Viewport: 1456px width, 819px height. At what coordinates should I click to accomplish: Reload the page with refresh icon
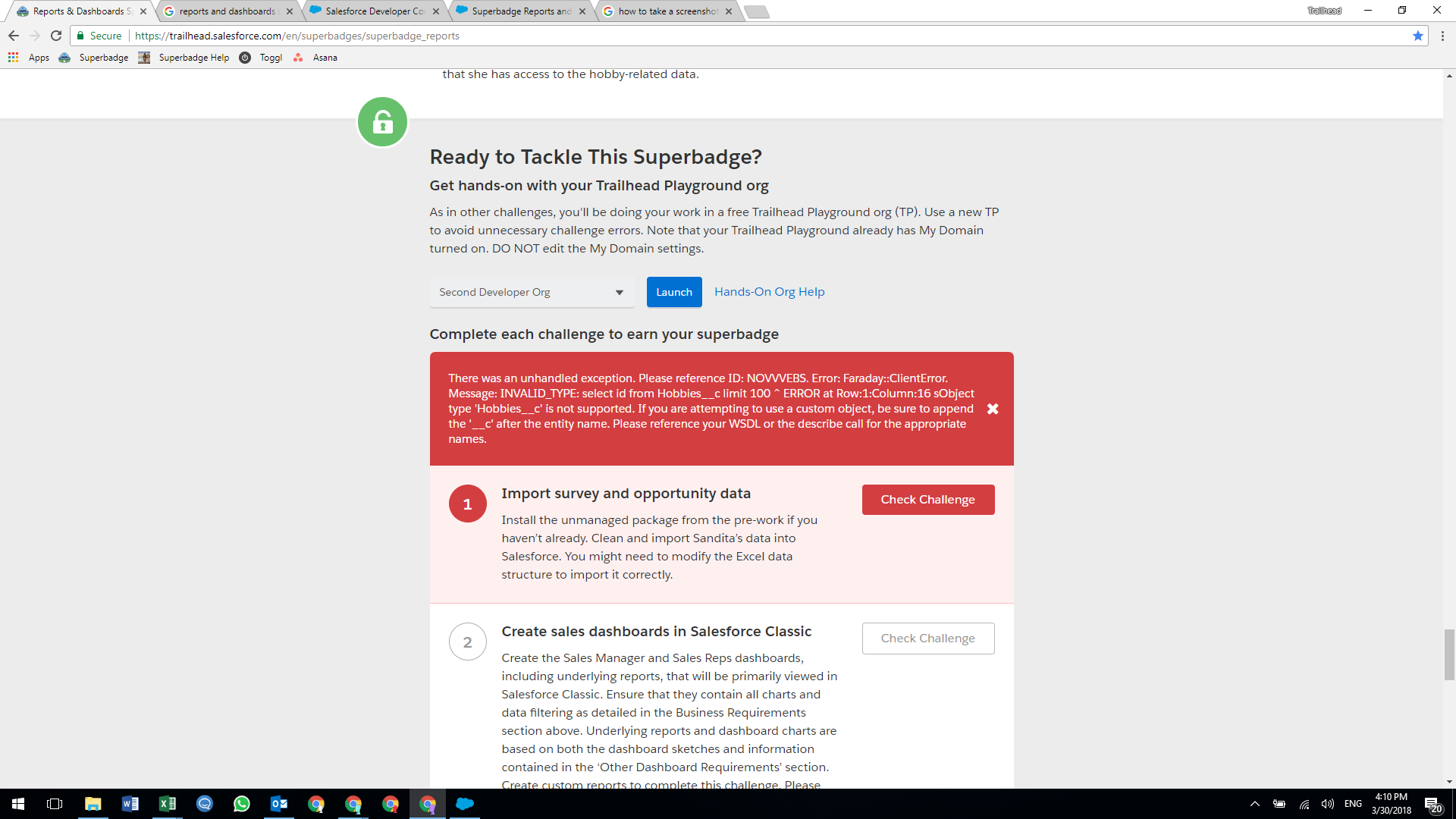pyautogui.click(x=56, y=36)
